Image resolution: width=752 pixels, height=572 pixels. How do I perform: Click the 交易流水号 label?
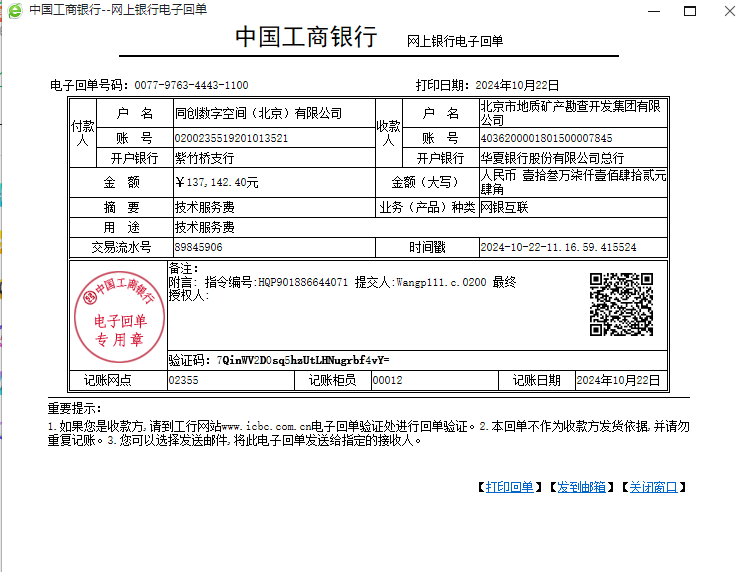121,247
